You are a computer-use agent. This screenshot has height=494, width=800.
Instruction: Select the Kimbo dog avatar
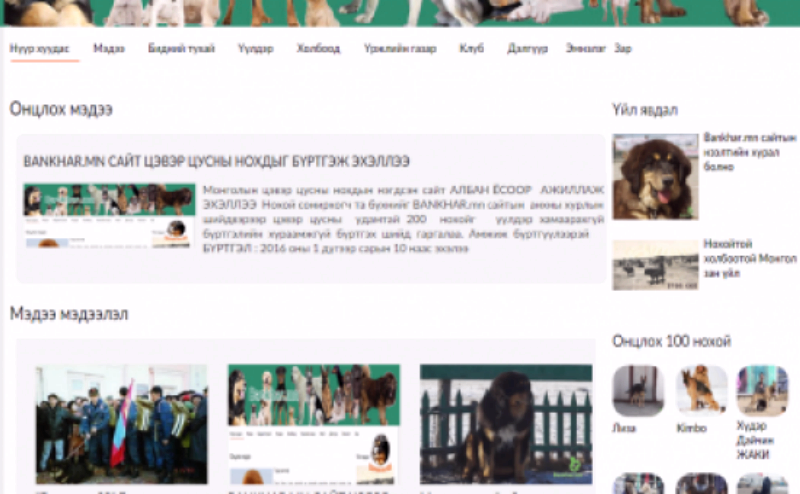702,391
